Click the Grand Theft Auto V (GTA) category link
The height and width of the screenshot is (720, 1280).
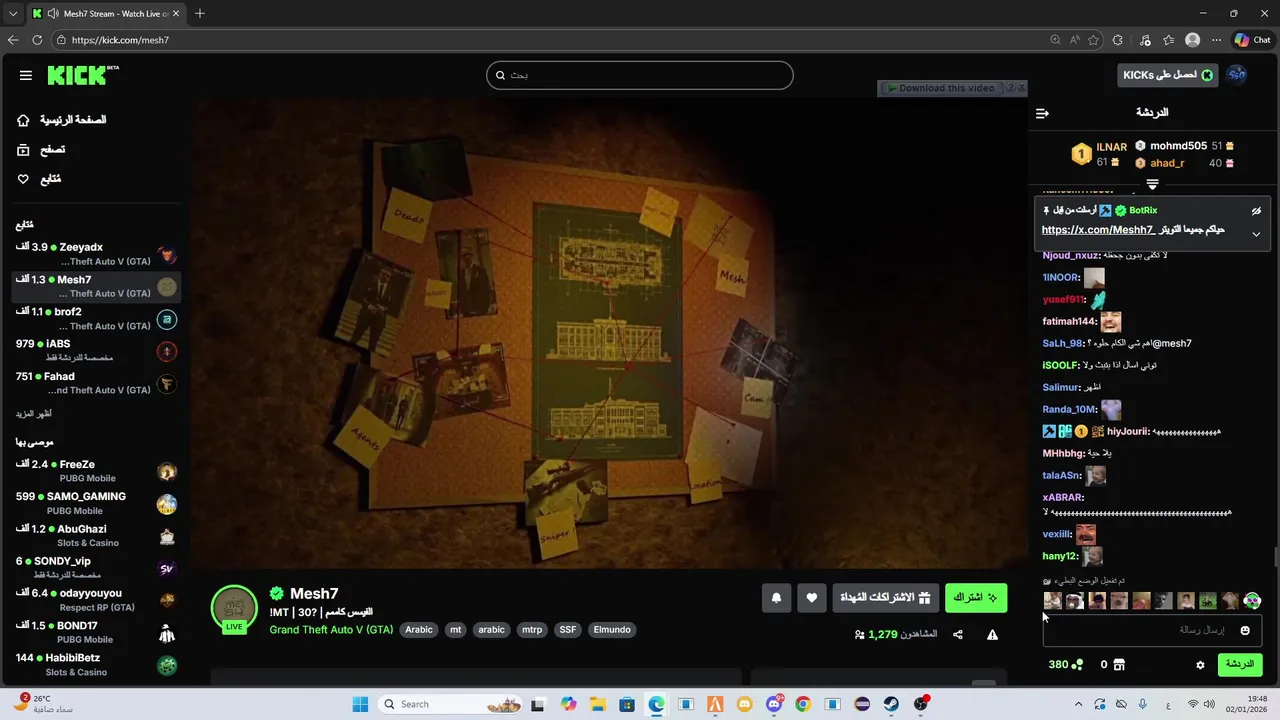click(x=331, y=630)
